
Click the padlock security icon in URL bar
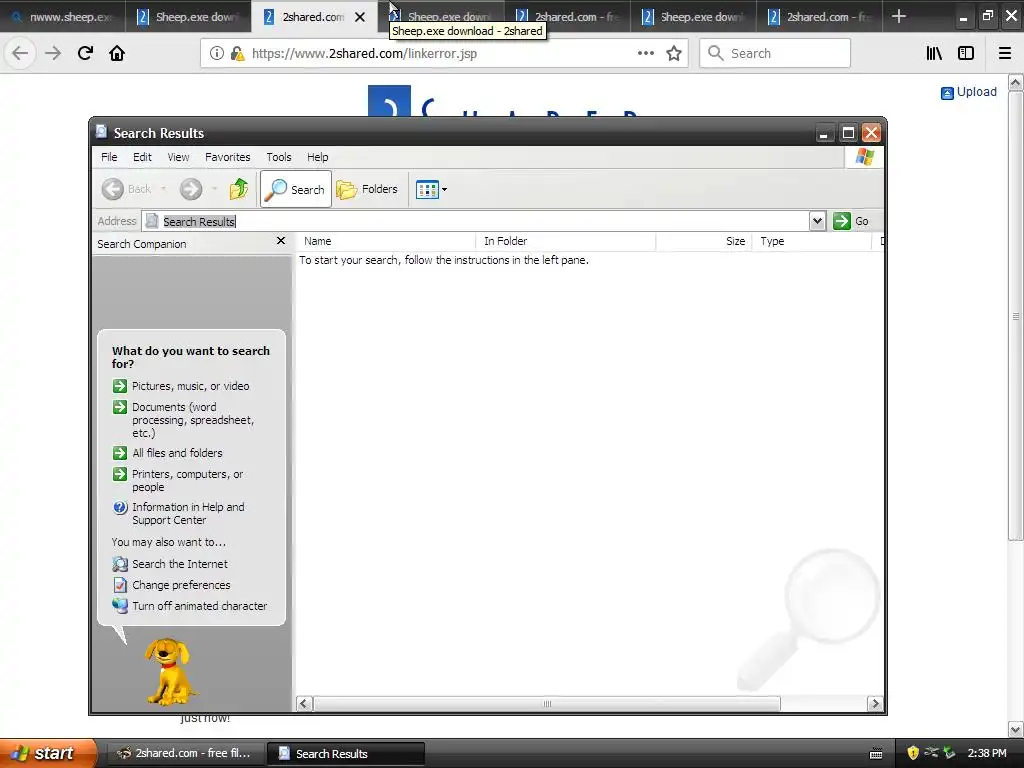237,53
